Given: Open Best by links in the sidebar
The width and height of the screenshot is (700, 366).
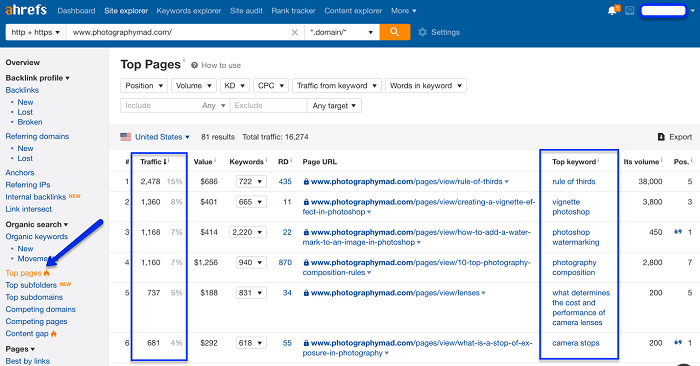Looking at the screenshot, I should click(x=27, y=361).
